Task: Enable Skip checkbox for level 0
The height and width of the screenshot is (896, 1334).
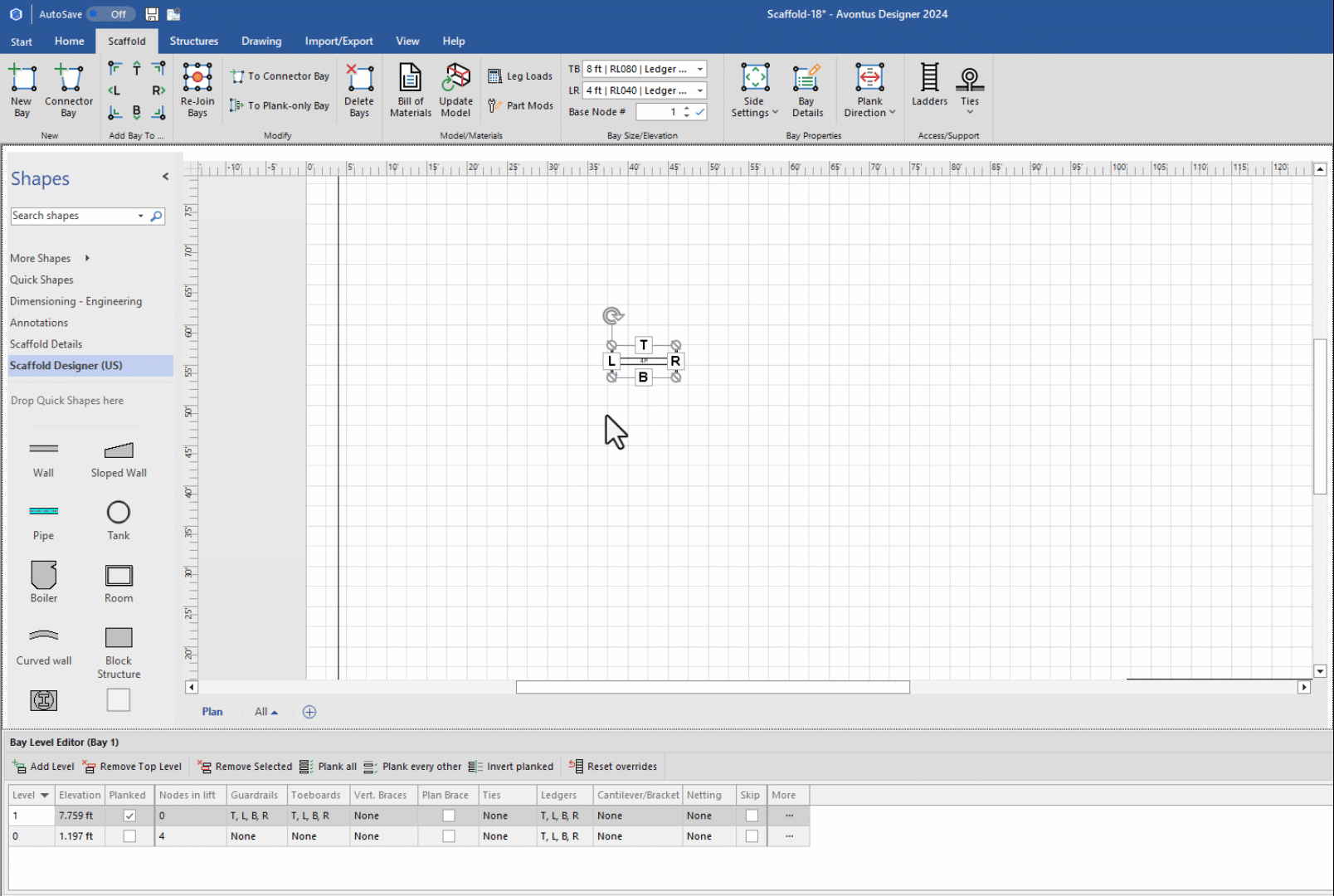Action: pos(752,836)
